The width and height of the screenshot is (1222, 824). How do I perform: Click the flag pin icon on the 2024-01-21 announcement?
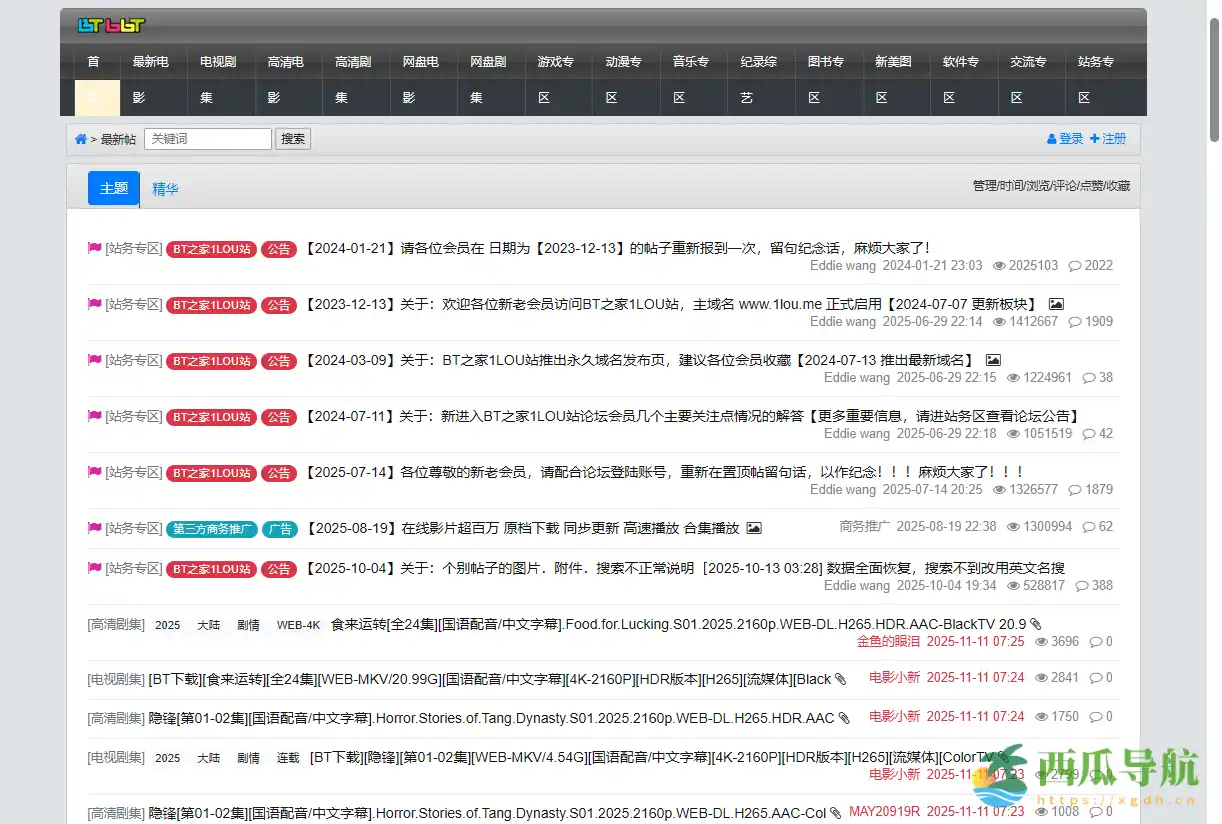94,248
